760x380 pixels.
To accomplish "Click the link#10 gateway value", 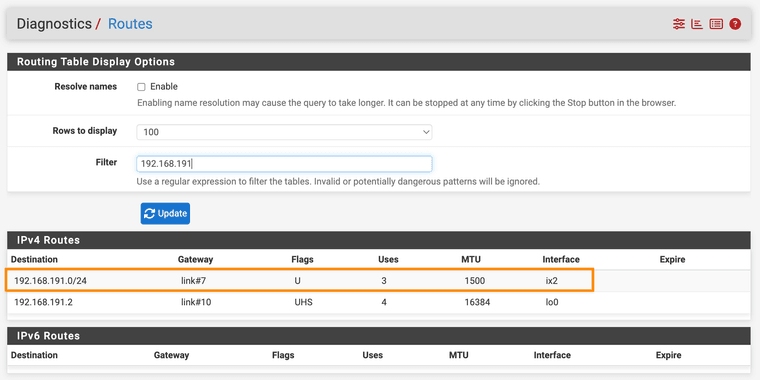I will [x=196, y=302].
